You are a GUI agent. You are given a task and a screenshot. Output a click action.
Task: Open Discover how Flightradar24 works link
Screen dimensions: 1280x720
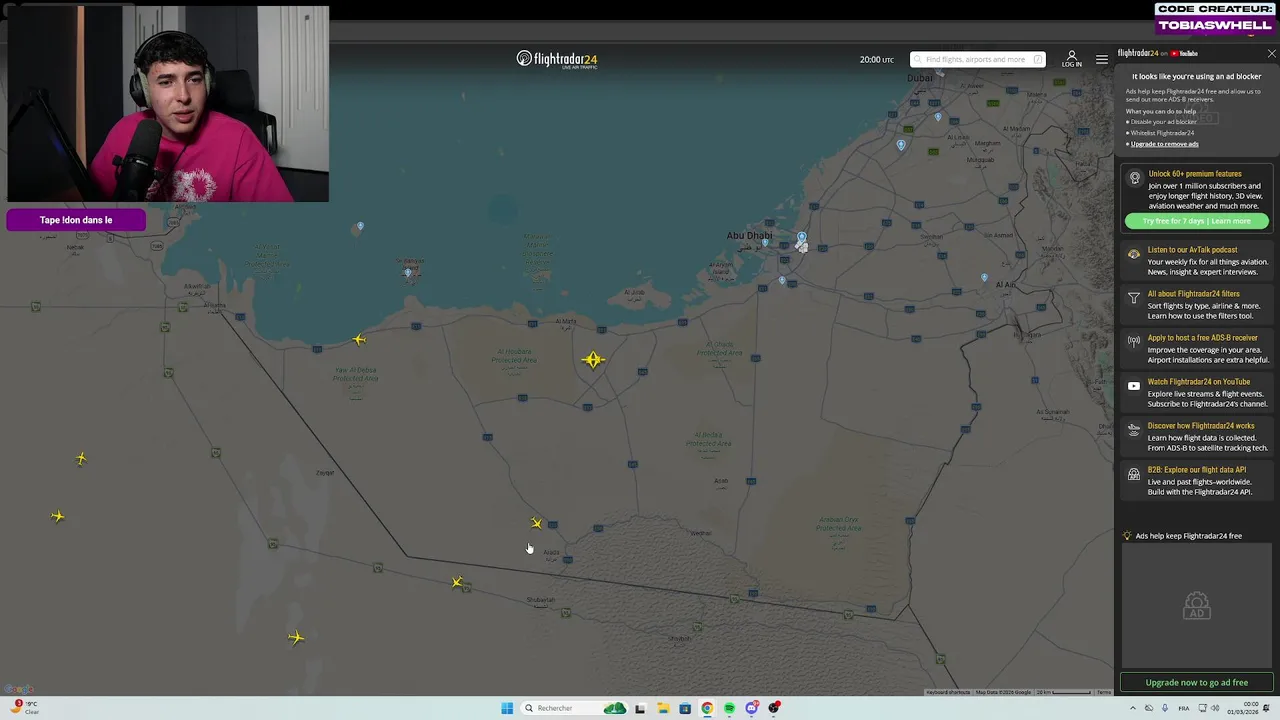(1201, 426)
